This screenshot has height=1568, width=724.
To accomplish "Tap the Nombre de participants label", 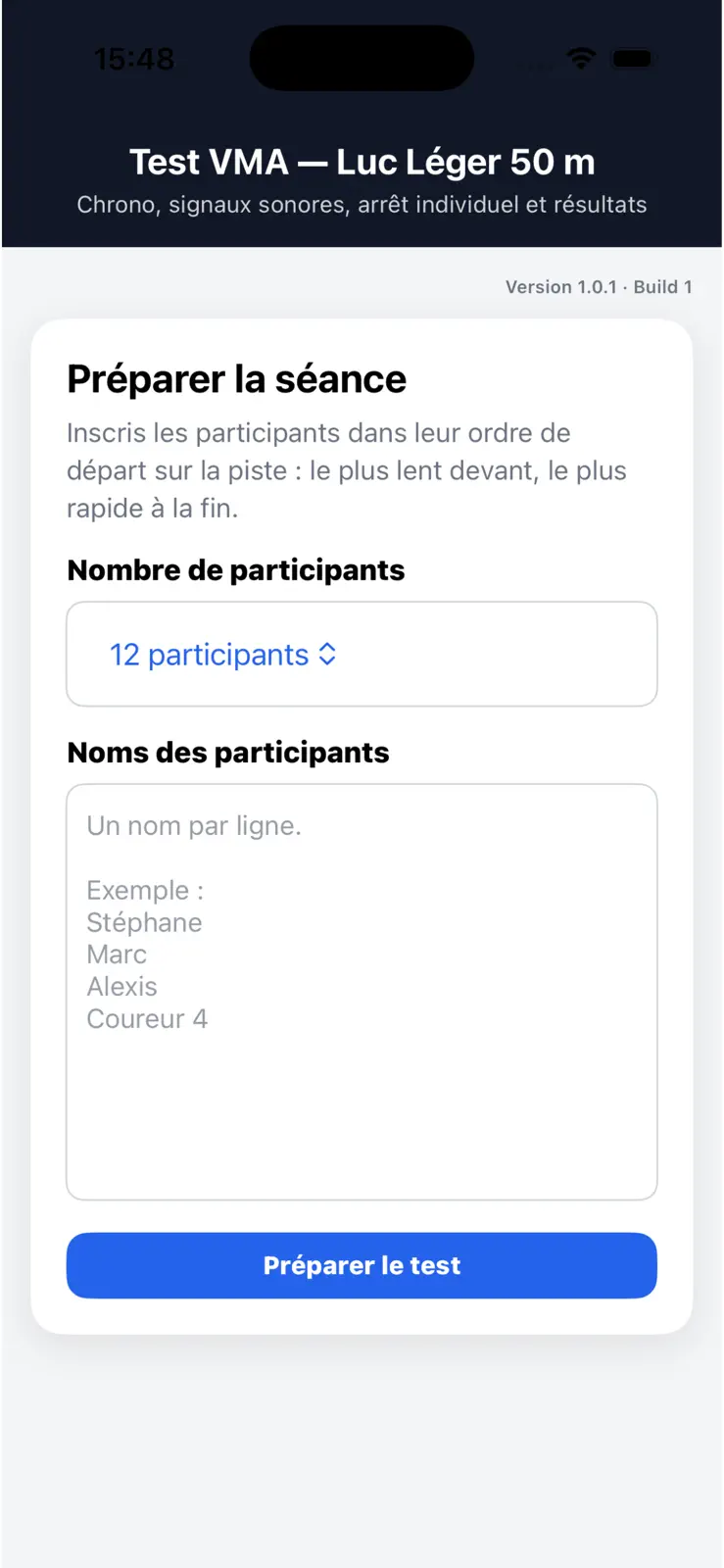I will [x=235, y=570].
